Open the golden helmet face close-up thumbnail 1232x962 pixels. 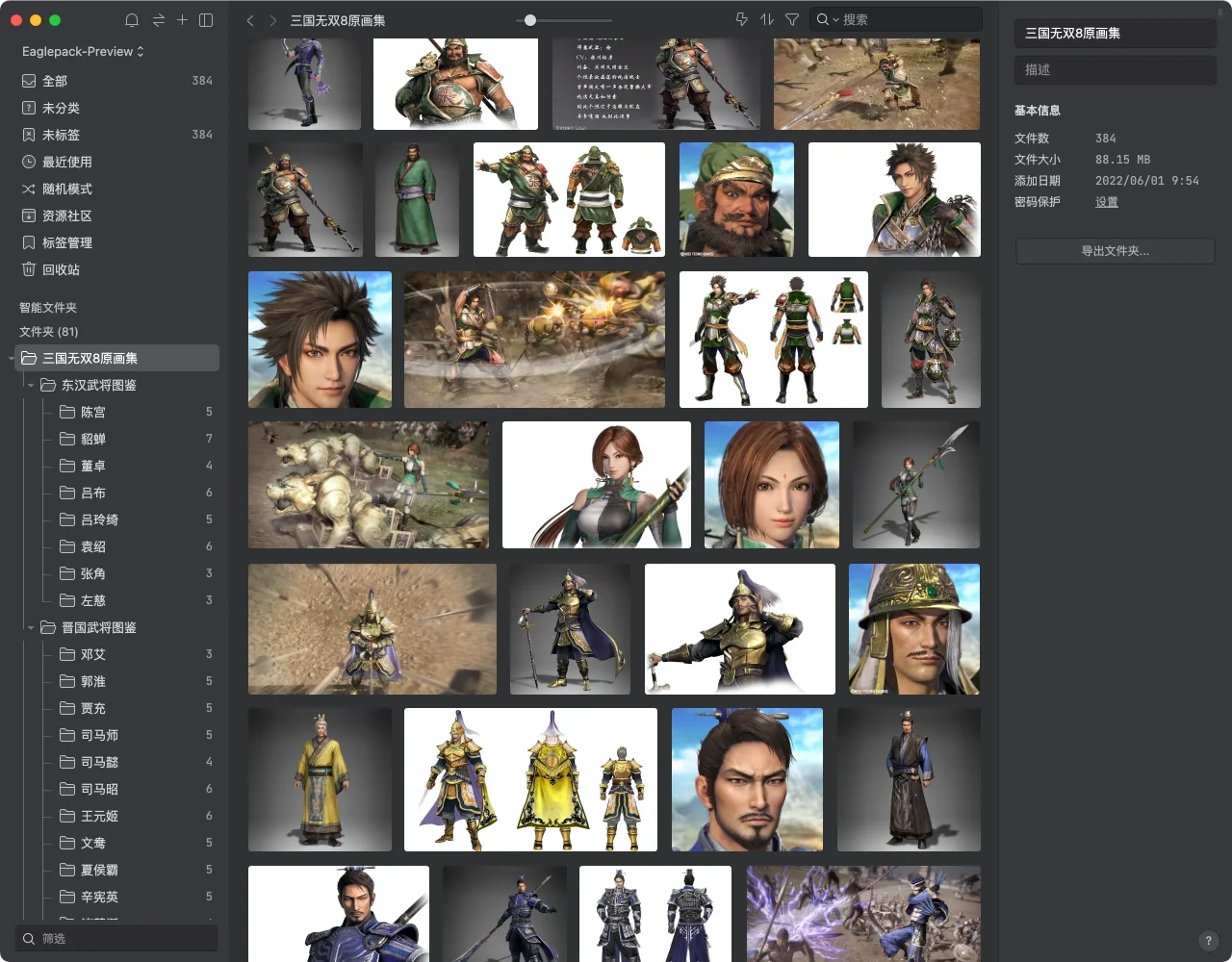[914, 629]
